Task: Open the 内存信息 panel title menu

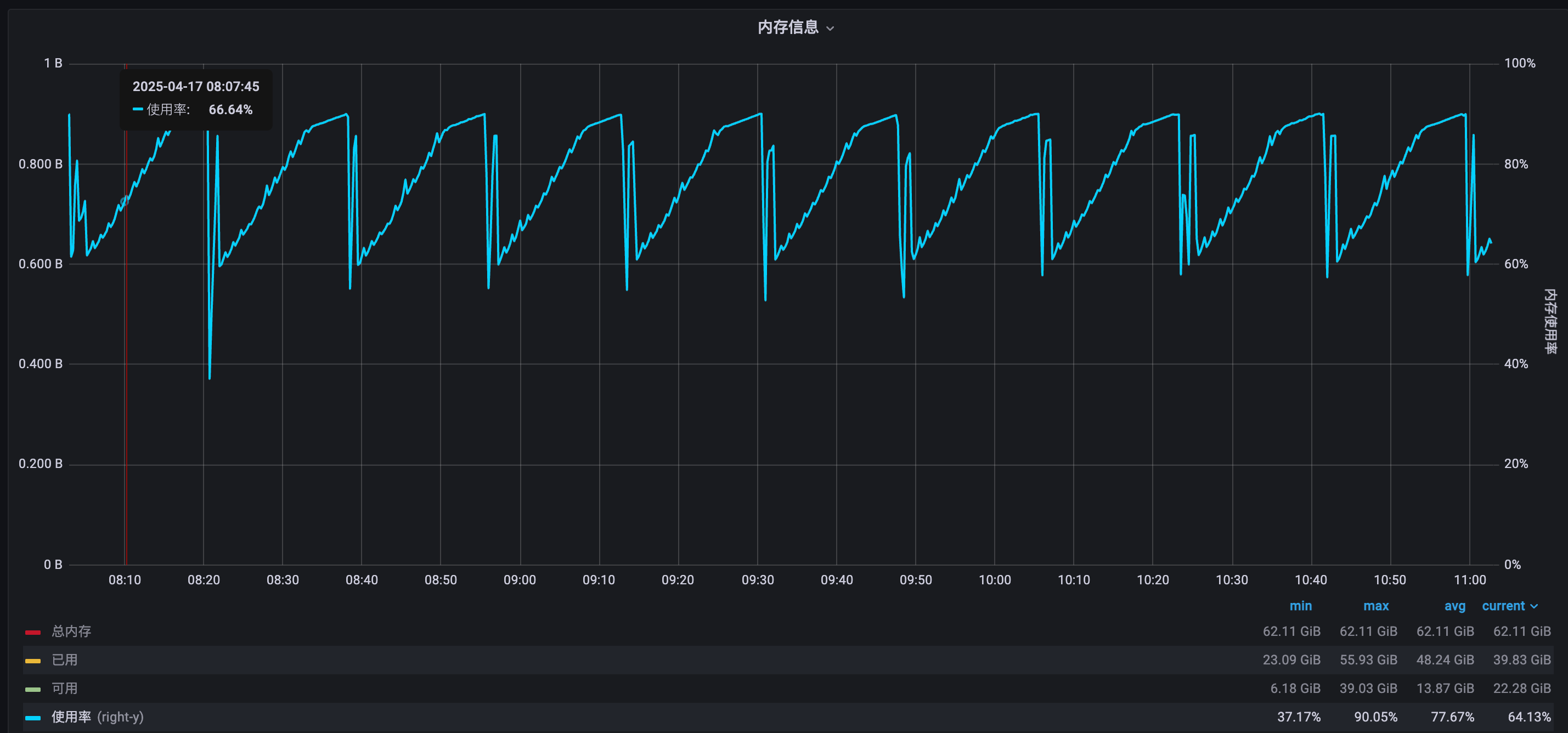Action: click(788, 27)
